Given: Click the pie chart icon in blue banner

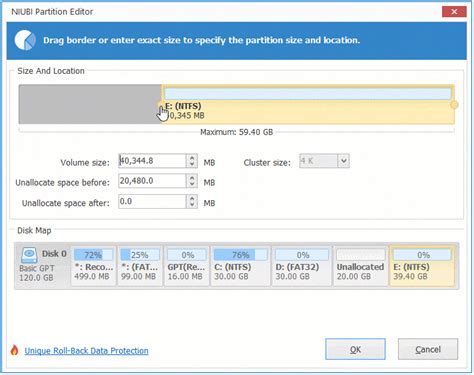Looking at the screenshot, I should tap(25, 40).
